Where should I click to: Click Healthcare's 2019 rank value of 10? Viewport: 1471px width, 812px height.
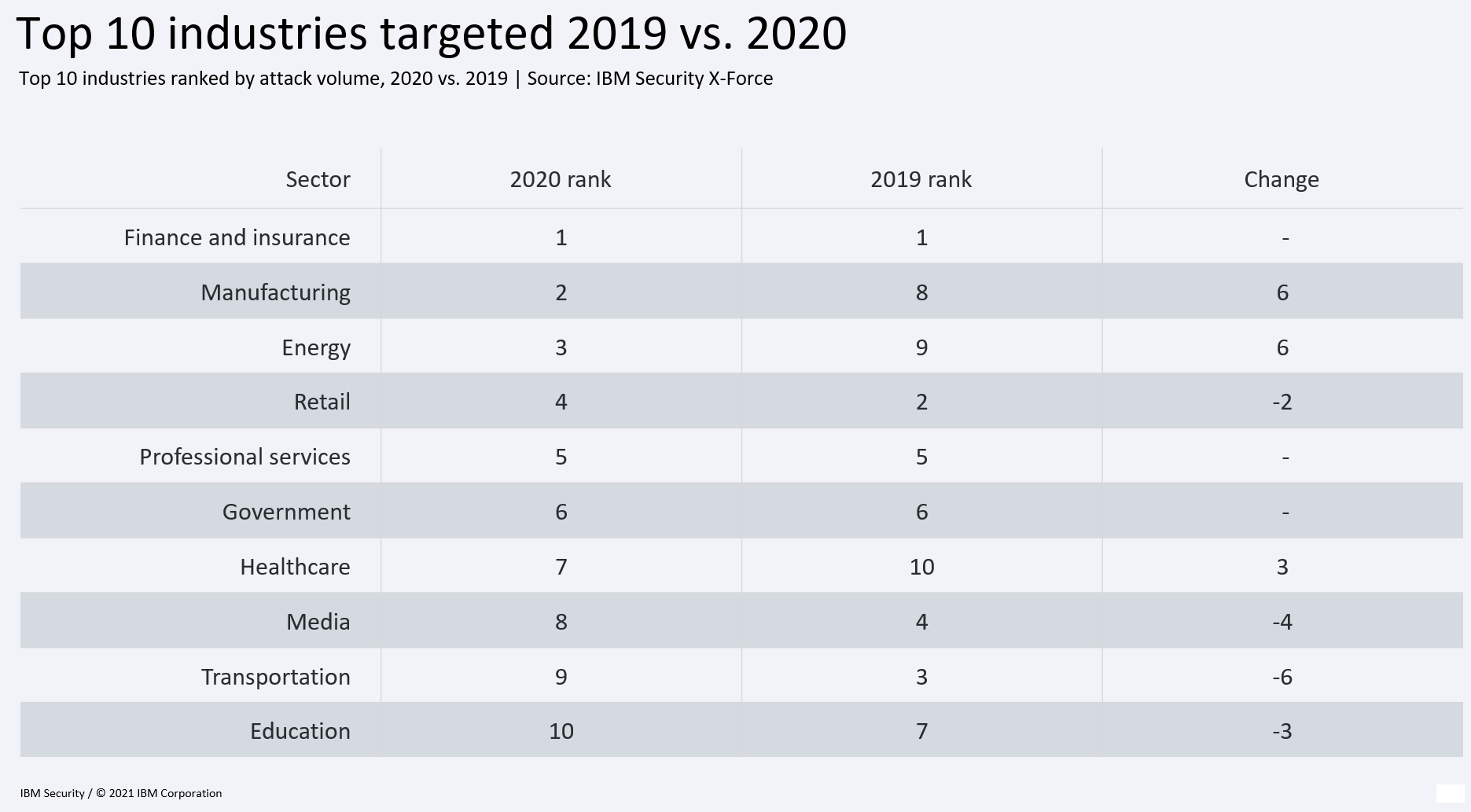click(921, 567)
